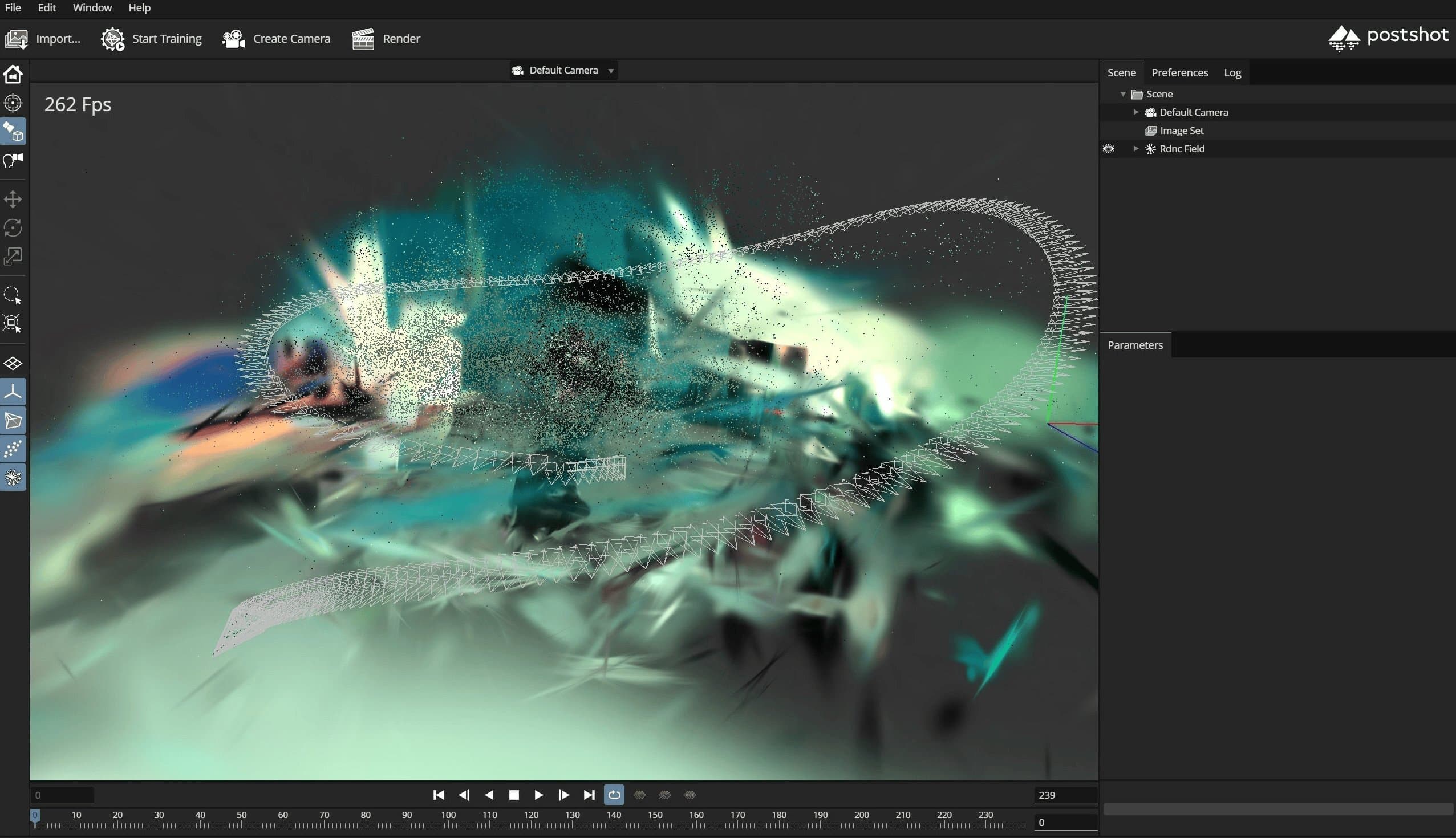The height and width of the screenshot is (838, 1456).
Task: Toggle sparse point cloud display
Action: point(13,449)
